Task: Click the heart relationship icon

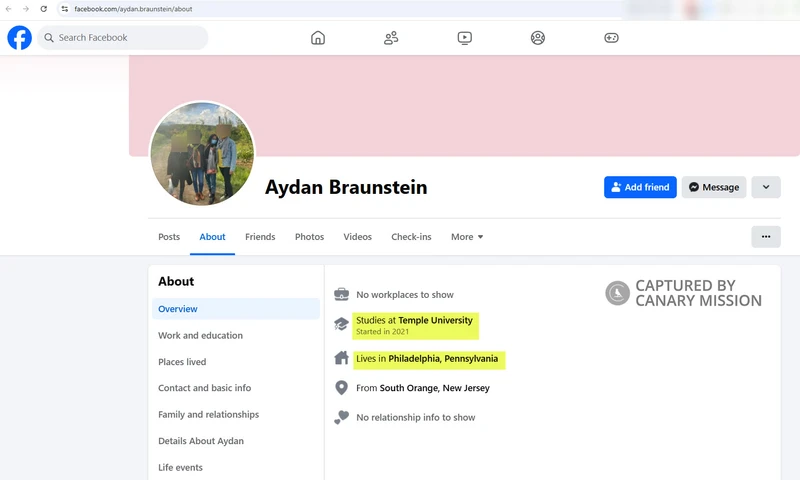Action: pyautogui.click(x=341, y=417)
